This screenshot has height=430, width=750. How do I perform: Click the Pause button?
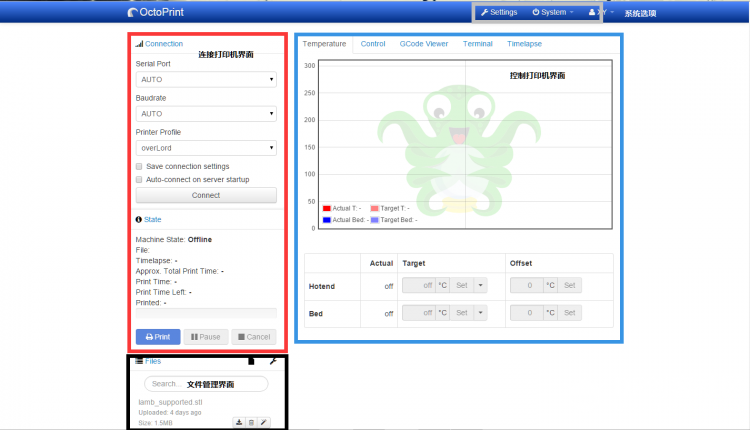pos(206,337)
